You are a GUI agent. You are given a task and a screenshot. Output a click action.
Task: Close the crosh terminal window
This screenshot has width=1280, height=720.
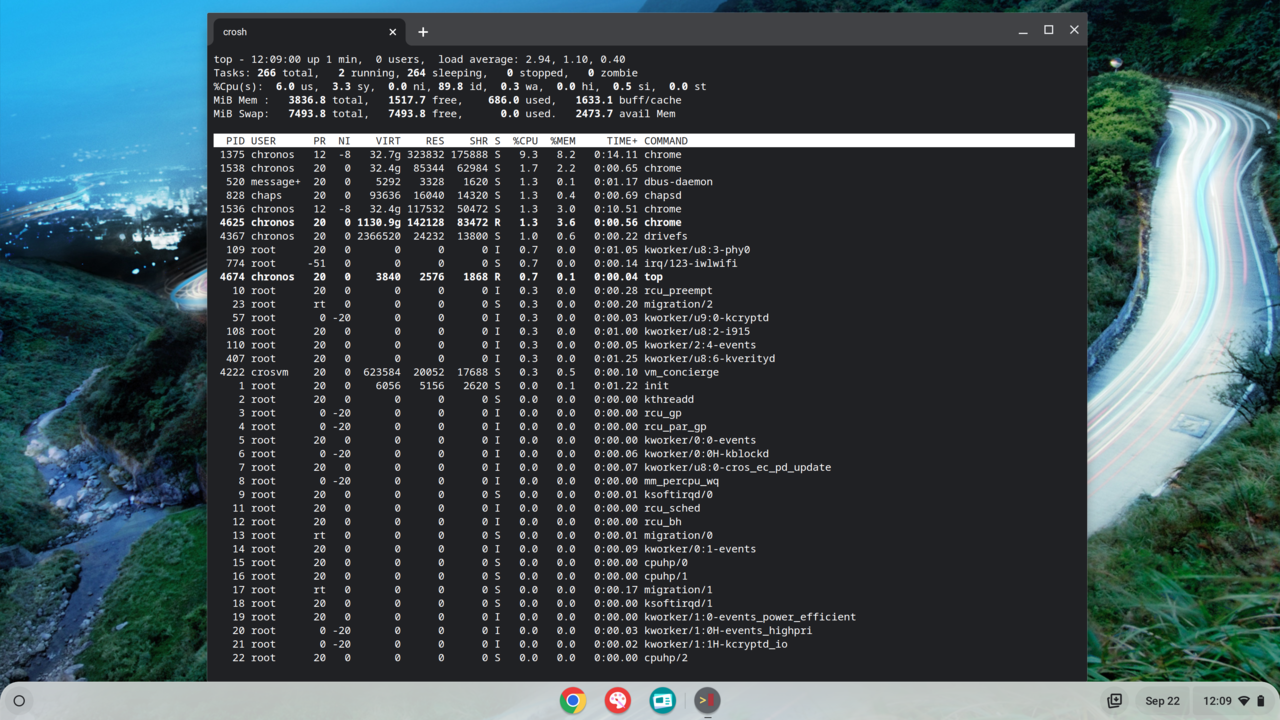point(1074,30)
